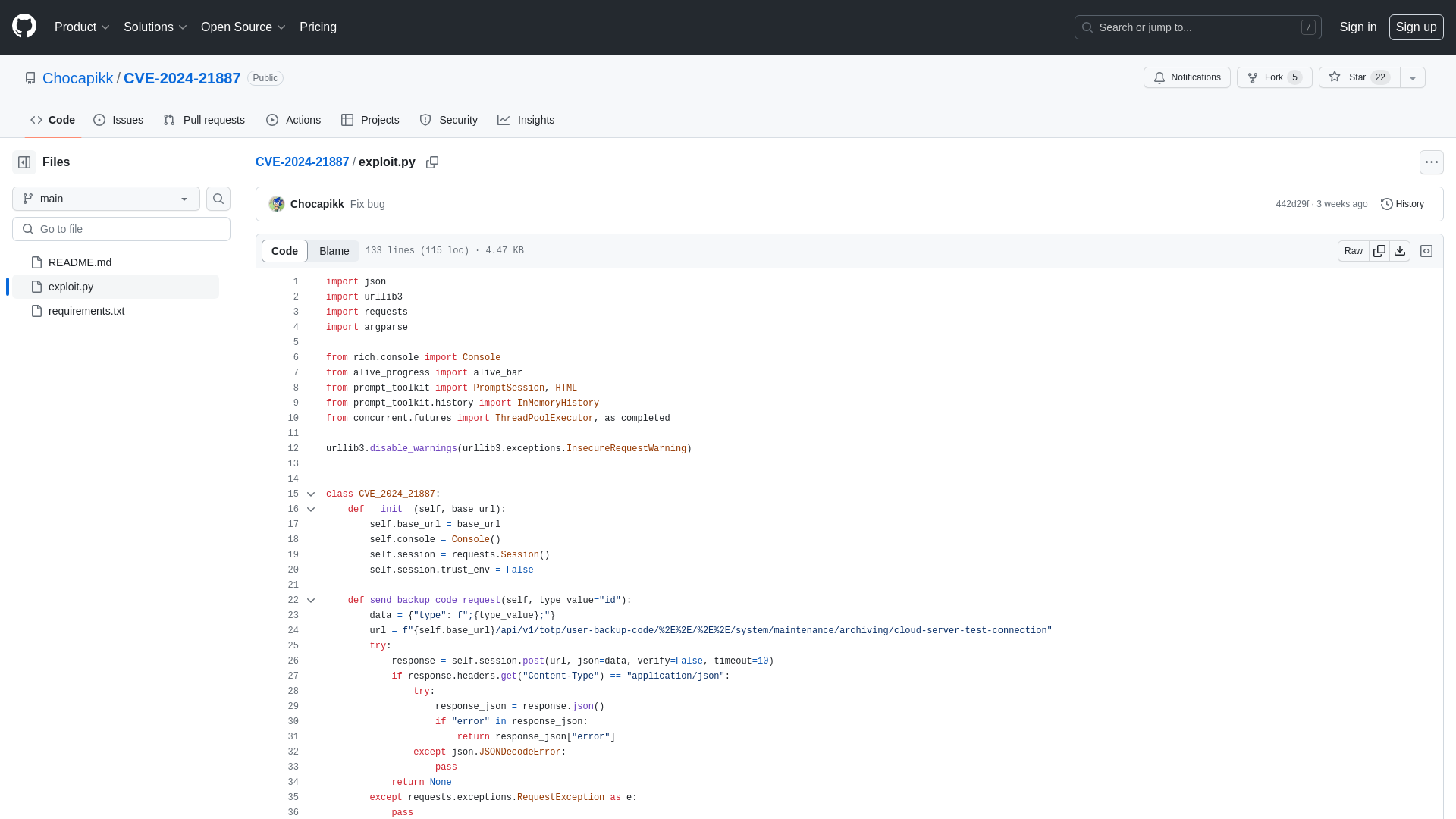Select the Code view toggle
This screenshot has height=819, width=1456.
(x=284, y=251)
